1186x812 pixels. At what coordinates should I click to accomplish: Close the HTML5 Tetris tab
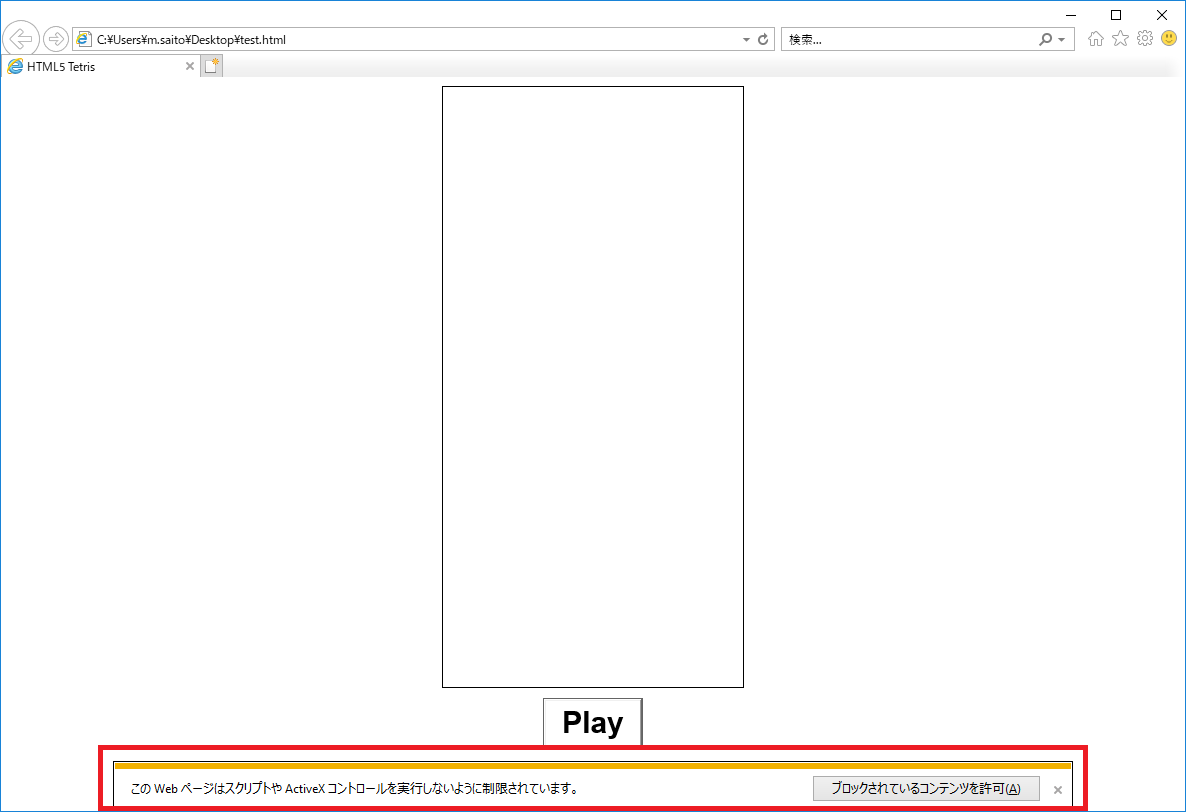point(190,67)
